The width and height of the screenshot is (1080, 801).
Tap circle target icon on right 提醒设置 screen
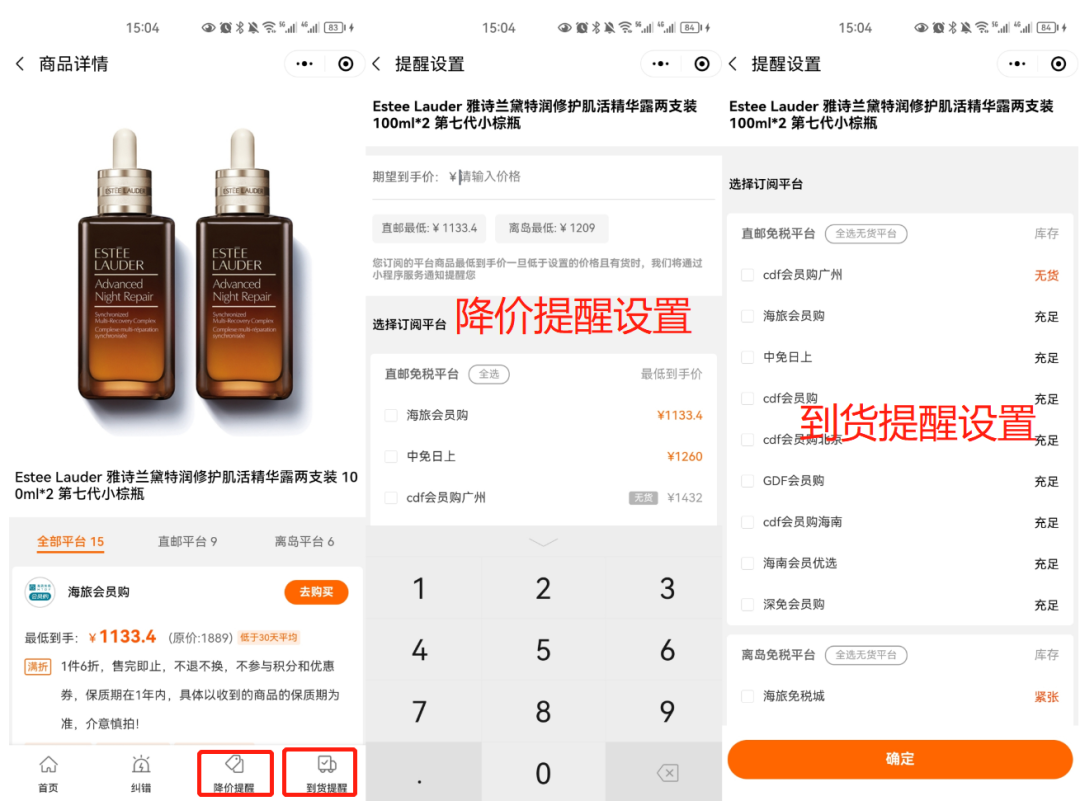(1059, 64)
